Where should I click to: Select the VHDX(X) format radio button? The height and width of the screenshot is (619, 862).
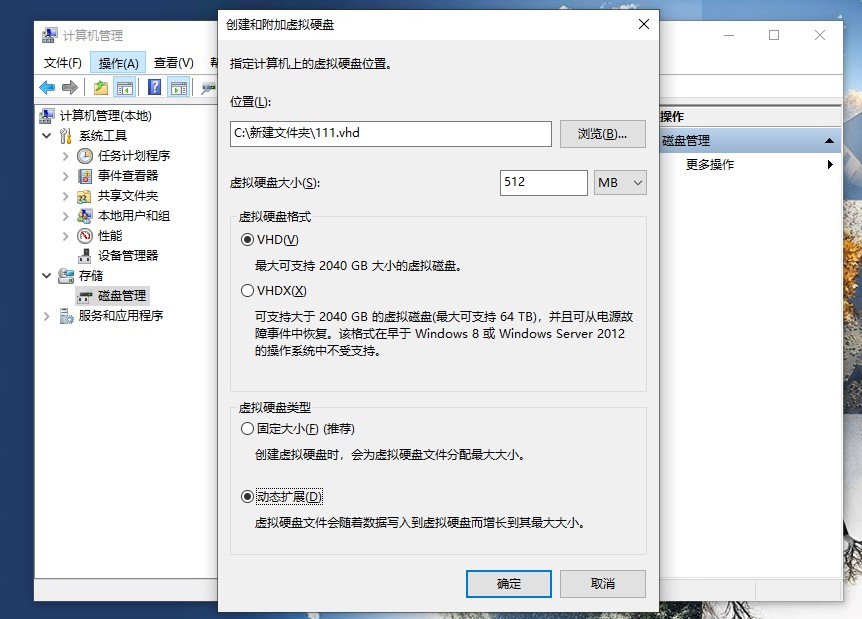pos(247,291)
